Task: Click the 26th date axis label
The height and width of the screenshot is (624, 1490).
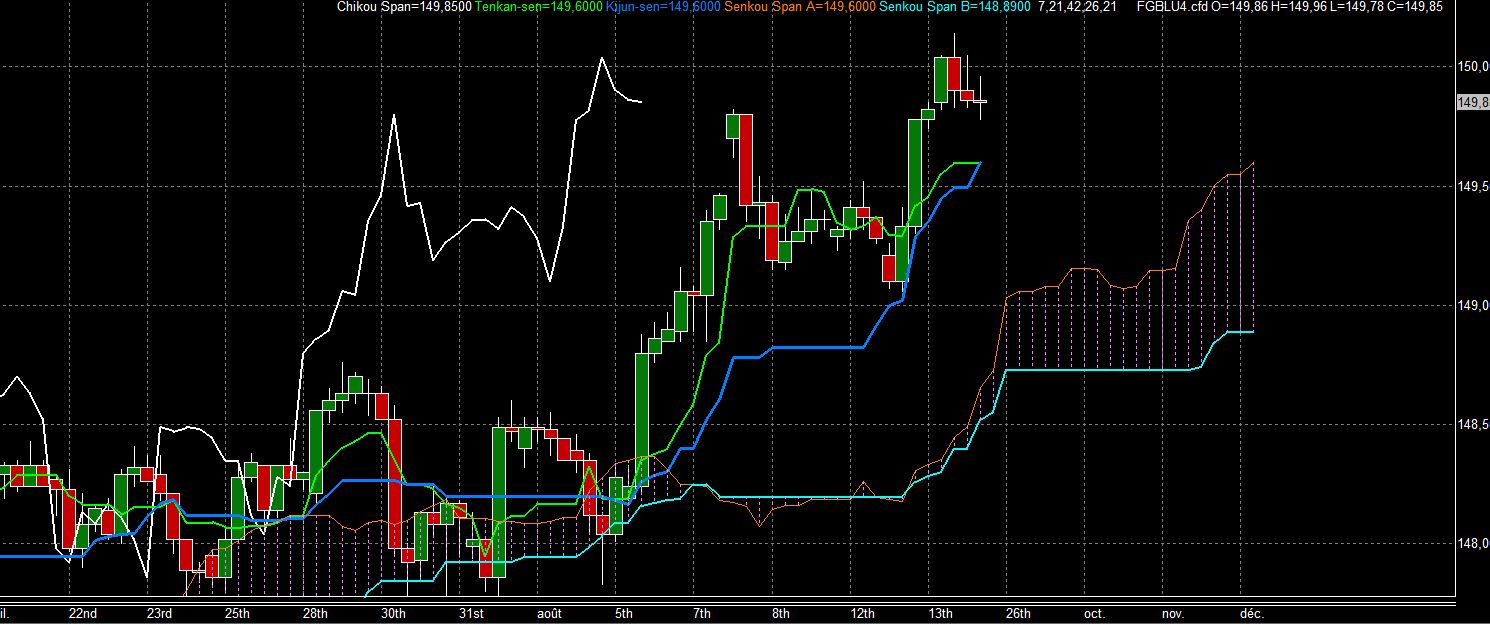Action: (1018, 613)
